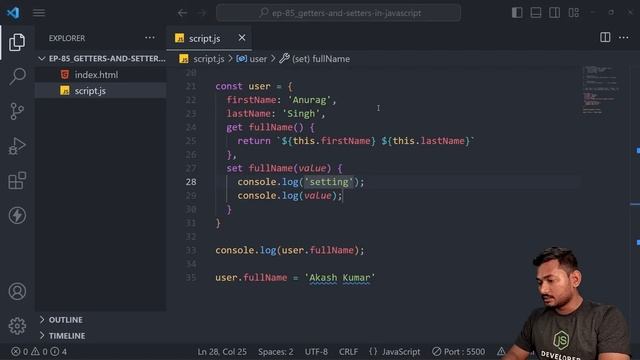Screen dimensions: 640x360
Task: Toggle the bottom panel layout icon
Action: coord(536,13)
